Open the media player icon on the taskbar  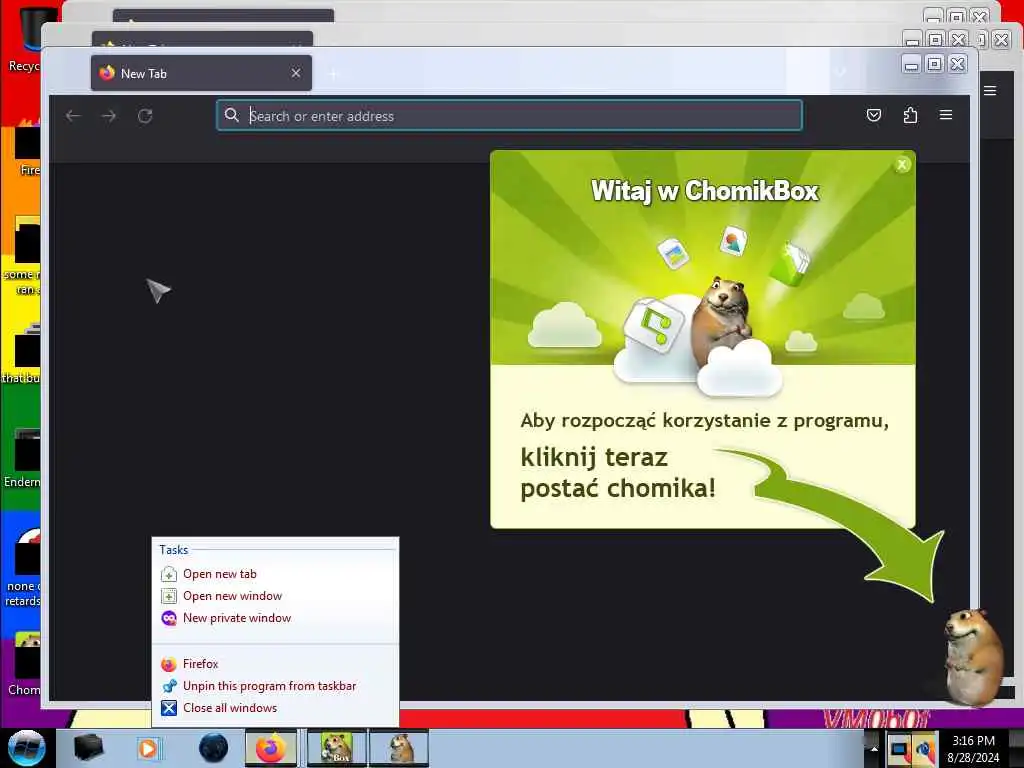(x=148, y=748)
